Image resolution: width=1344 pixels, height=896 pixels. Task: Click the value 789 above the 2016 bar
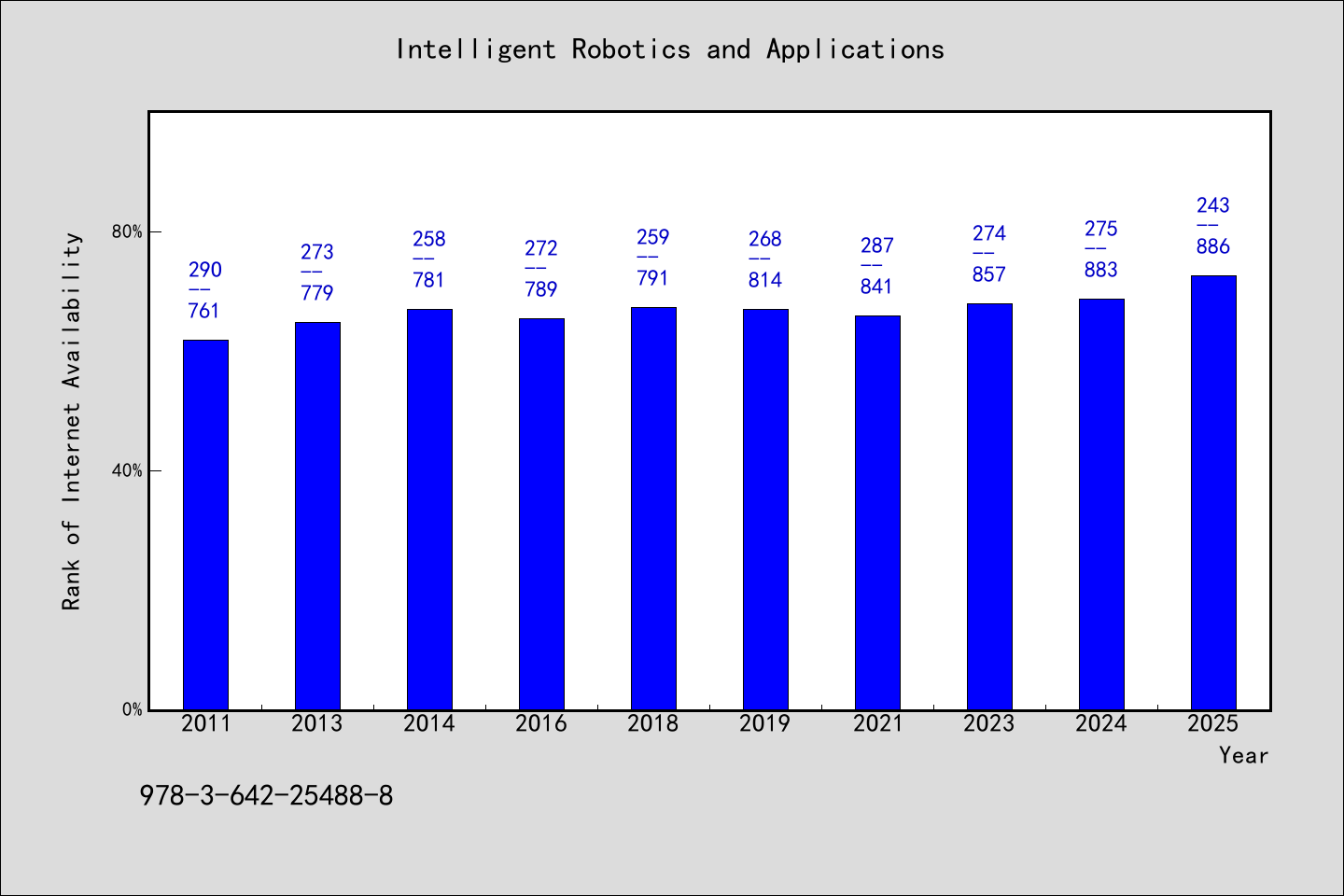(x=541, y=289)
